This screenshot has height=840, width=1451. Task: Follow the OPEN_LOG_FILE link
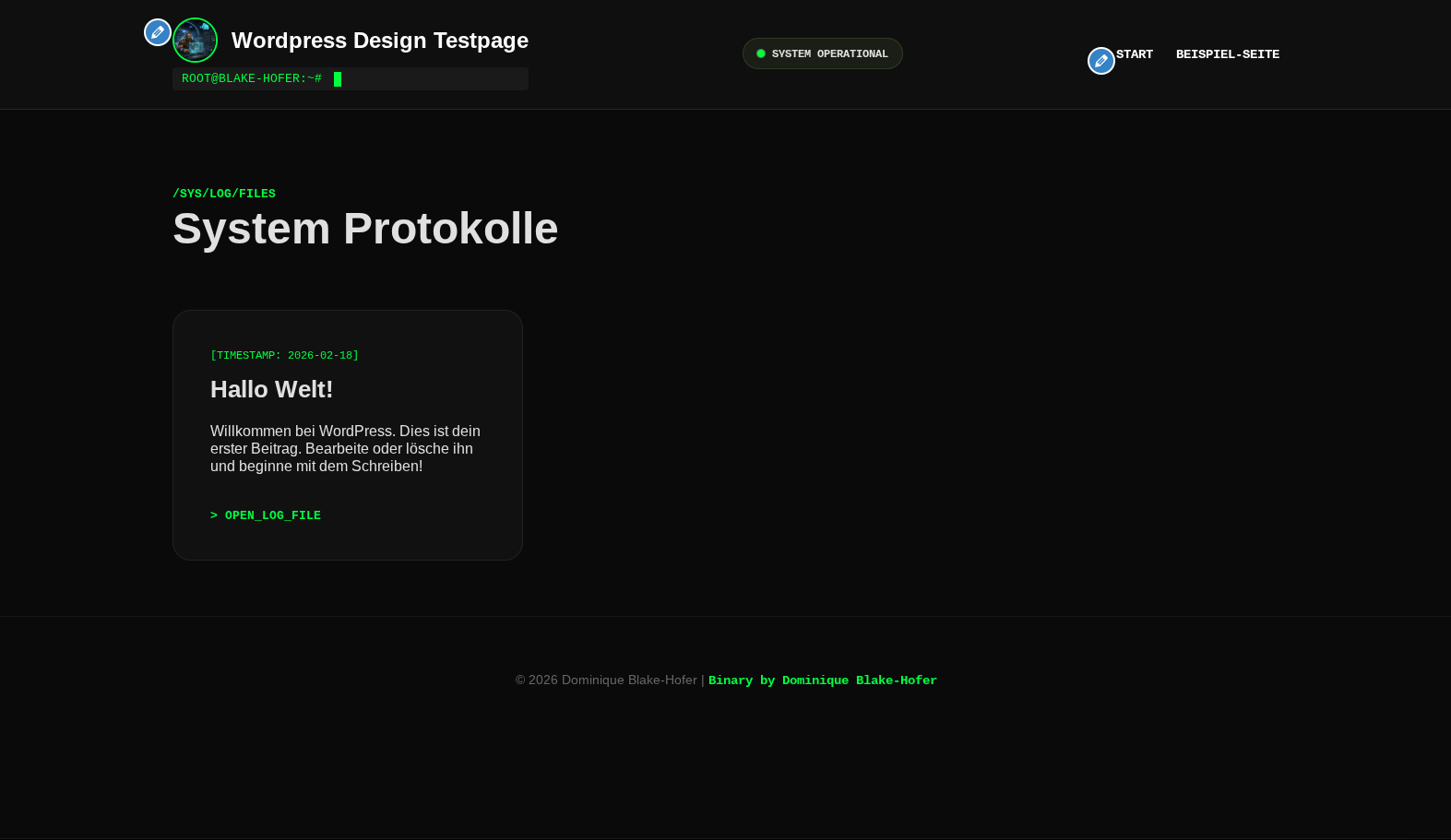(266, 515)
